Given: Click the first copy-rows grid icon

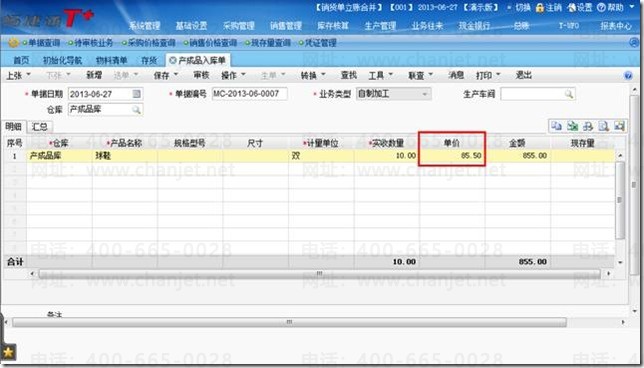Looking at the screenshot, I should (x=557, y=126).
